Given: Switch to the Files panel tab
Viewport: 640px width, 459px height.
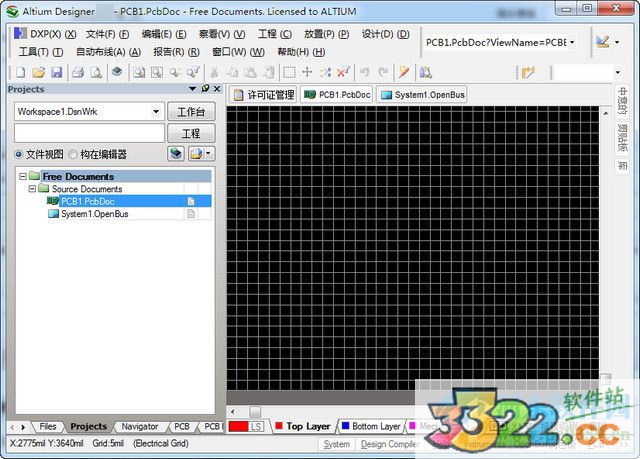Looking at the screenshot, I should 48,426.
